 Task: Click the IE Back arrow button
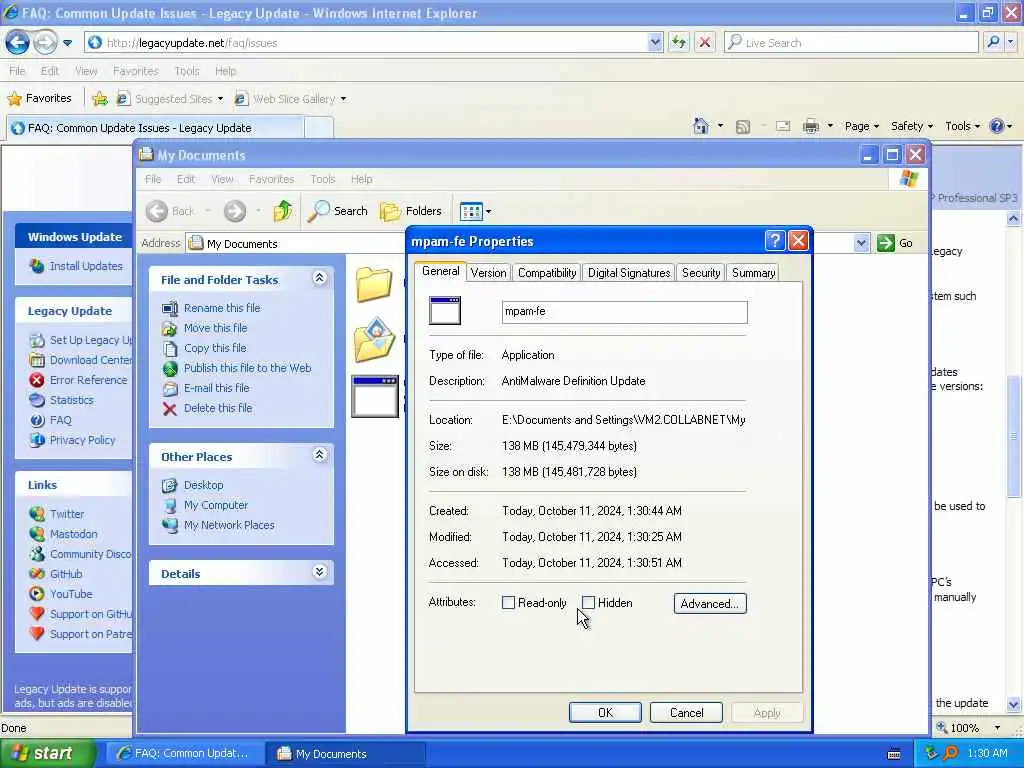click(18, 43)
